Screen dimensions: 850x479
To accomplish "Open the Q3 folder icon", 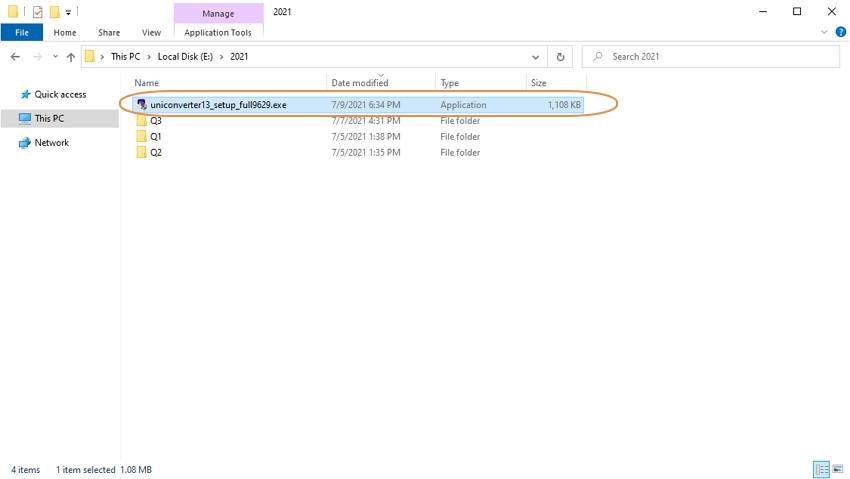I will click(x=142, y=121).
